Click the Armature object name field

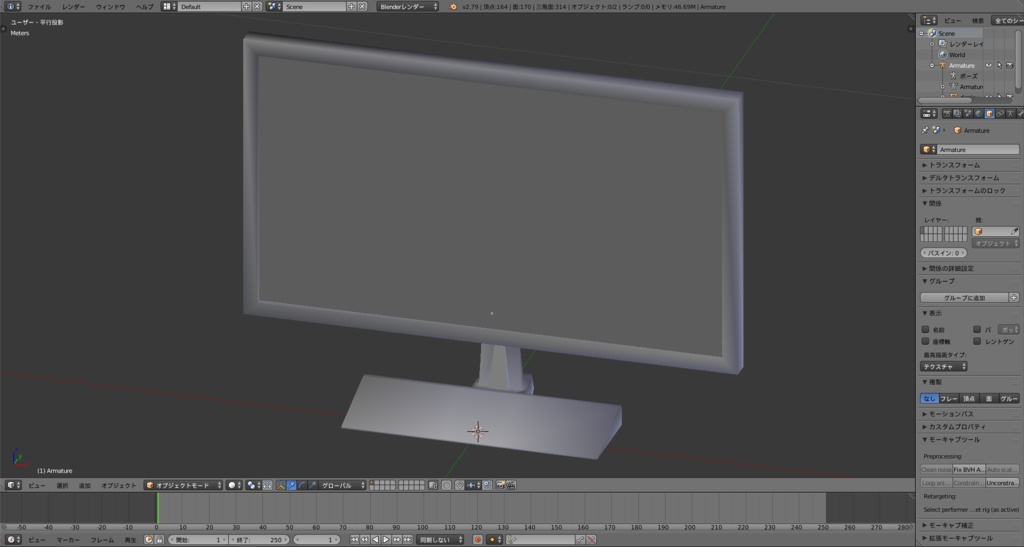(x=978, y=149)
